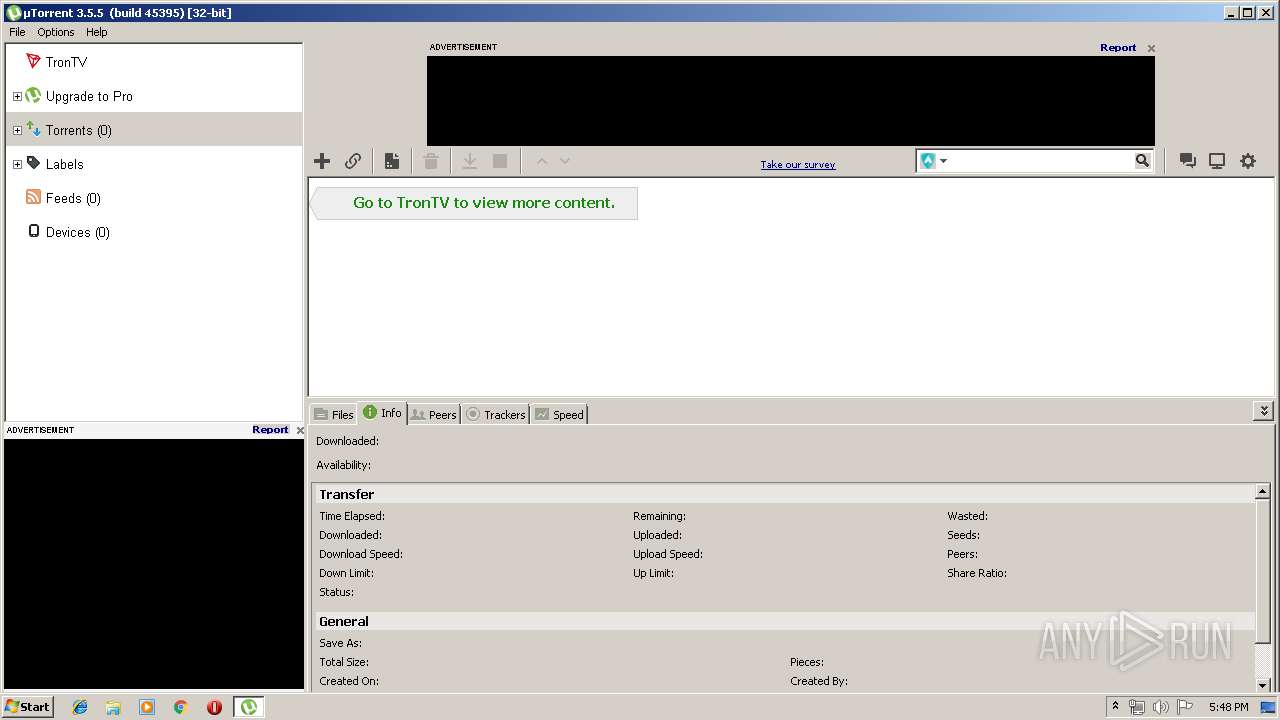Launch Google Chrome from taskbar
This screenshot has width=1280, height=720.
pyautogui.click(x=181, y=707)
